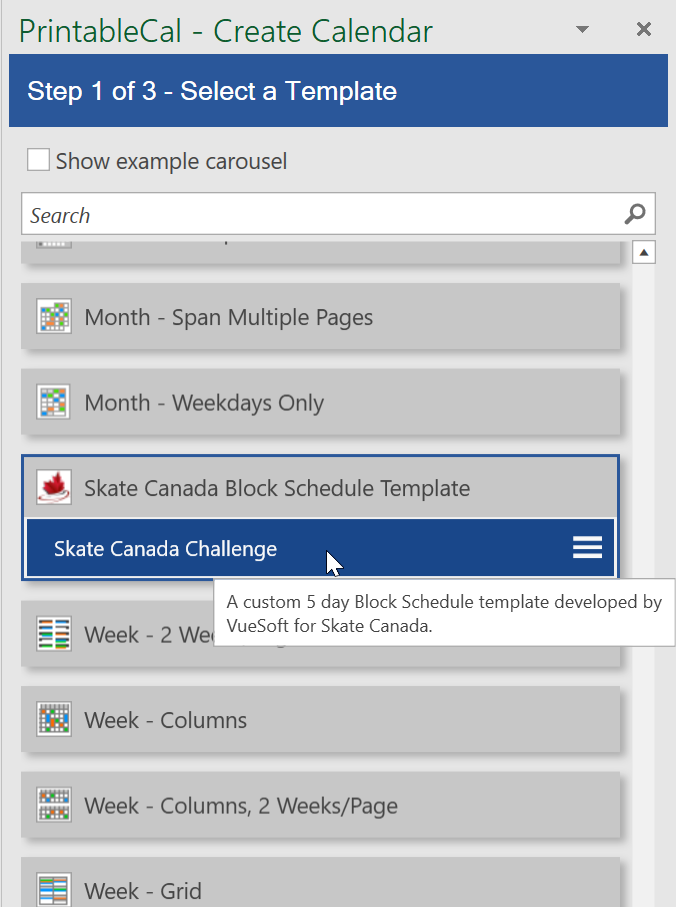Screen dimensions: 676x907
Task: Pick the Week - Grid template label
Action: 143,890
